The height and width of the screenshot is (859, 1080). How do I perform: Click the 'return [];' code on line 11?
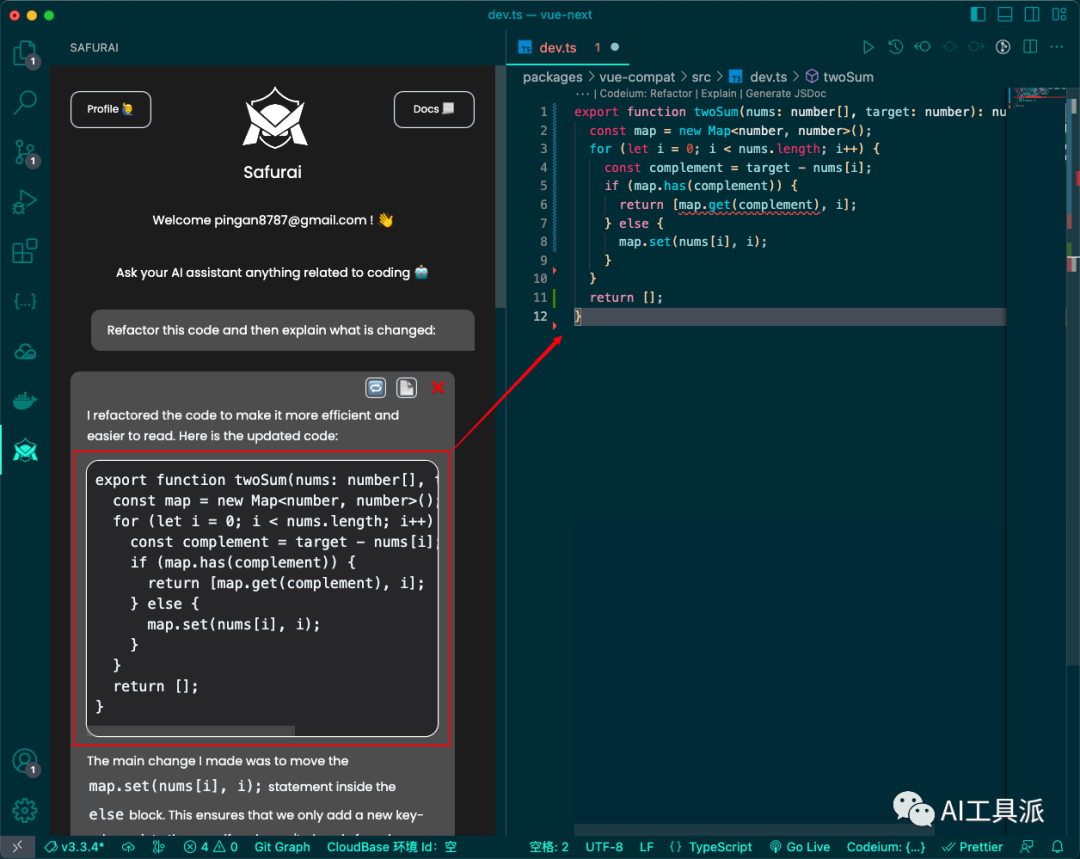coord(626,298)
